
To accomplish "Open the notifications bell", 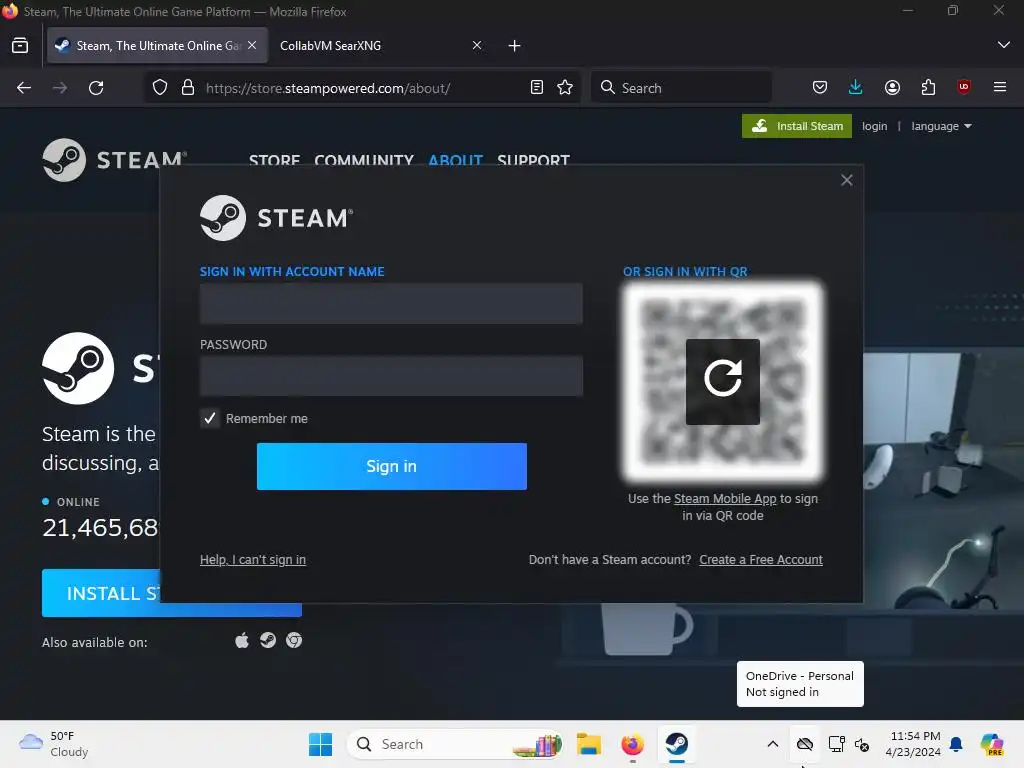I will click(x=956, y=744).
